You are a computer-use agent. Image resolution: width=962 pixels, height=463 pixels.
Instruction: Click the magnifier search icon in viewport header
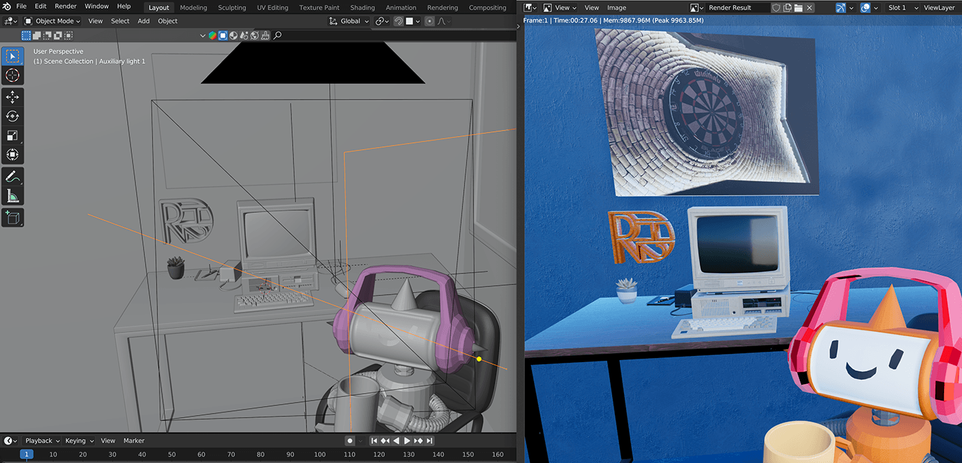277,36
